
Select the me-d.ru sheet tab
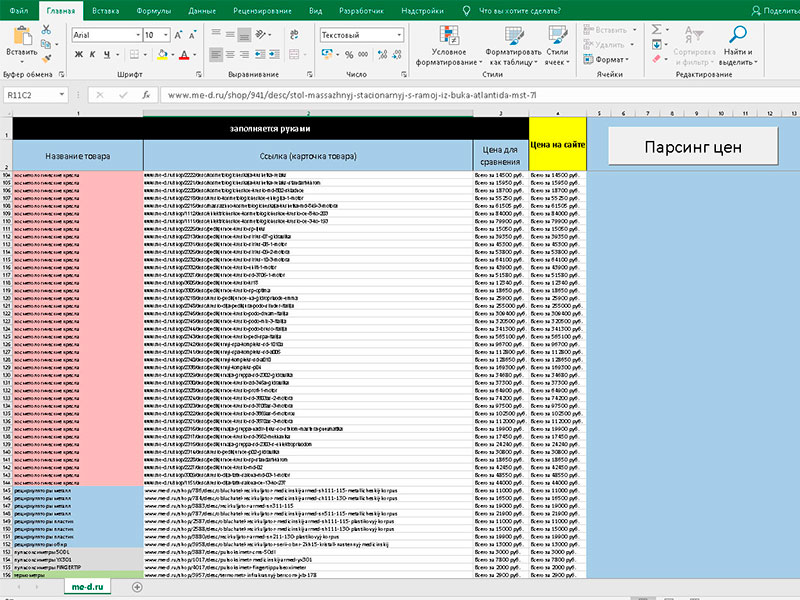coord(87,587)
